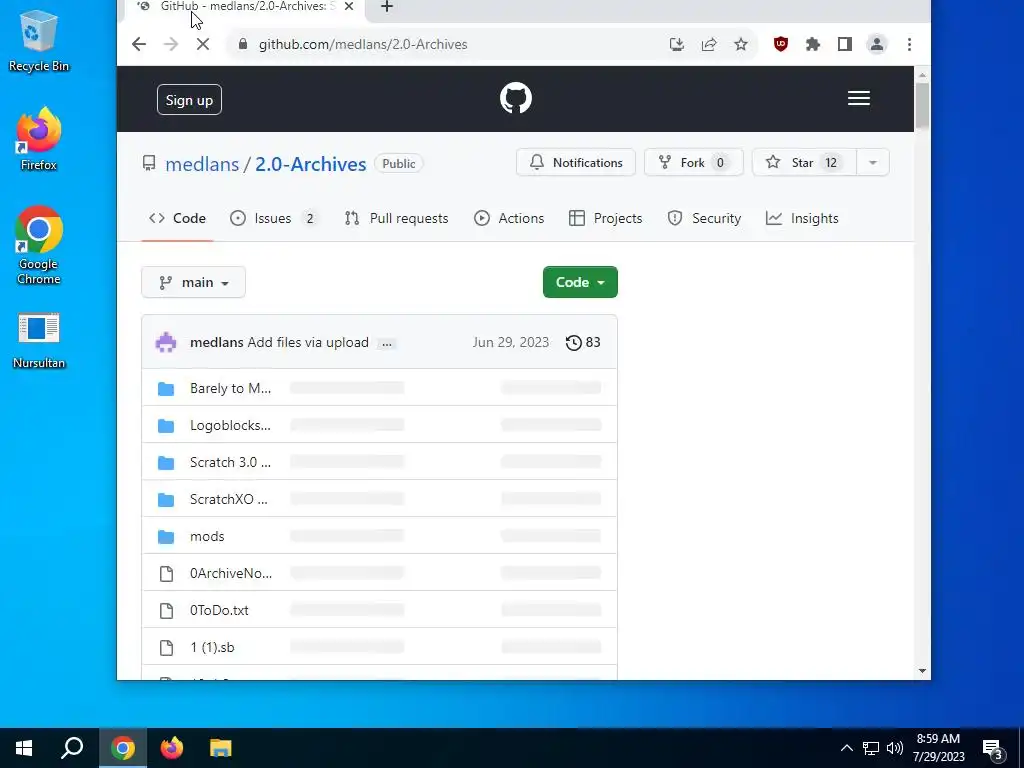Screen dimensions: 1024x768
Task: Open the 2.0-Archives repository link
Action: [310, 164]
